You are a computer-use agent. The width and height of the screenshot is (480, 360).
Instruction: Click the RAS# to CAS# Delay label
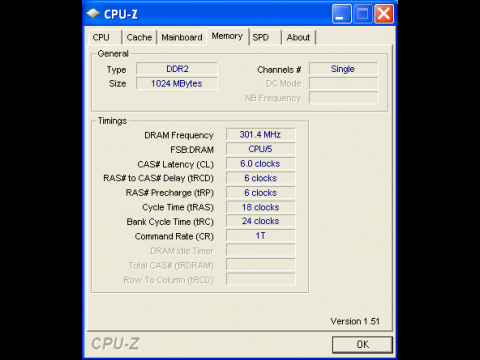[158, 178]
